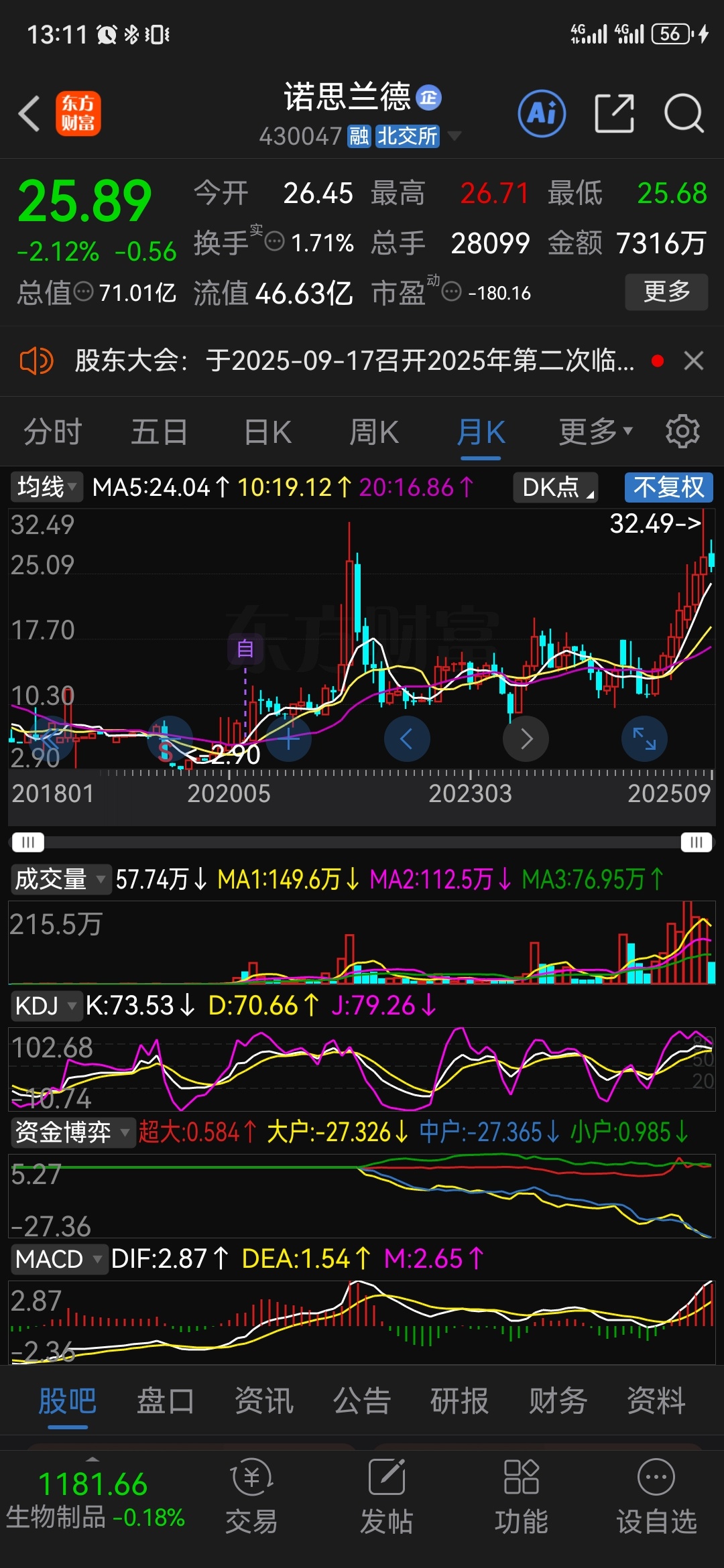The image size is (724, 1568).
Task: Open the 公告 tab
Action: [362, 1401]
